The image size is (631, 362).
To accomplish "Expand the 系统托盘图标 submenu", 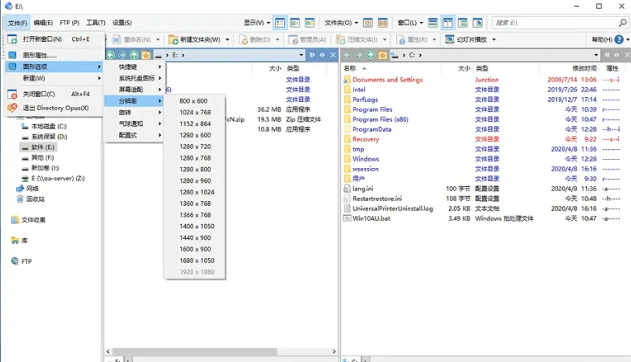I will [134, 78].
